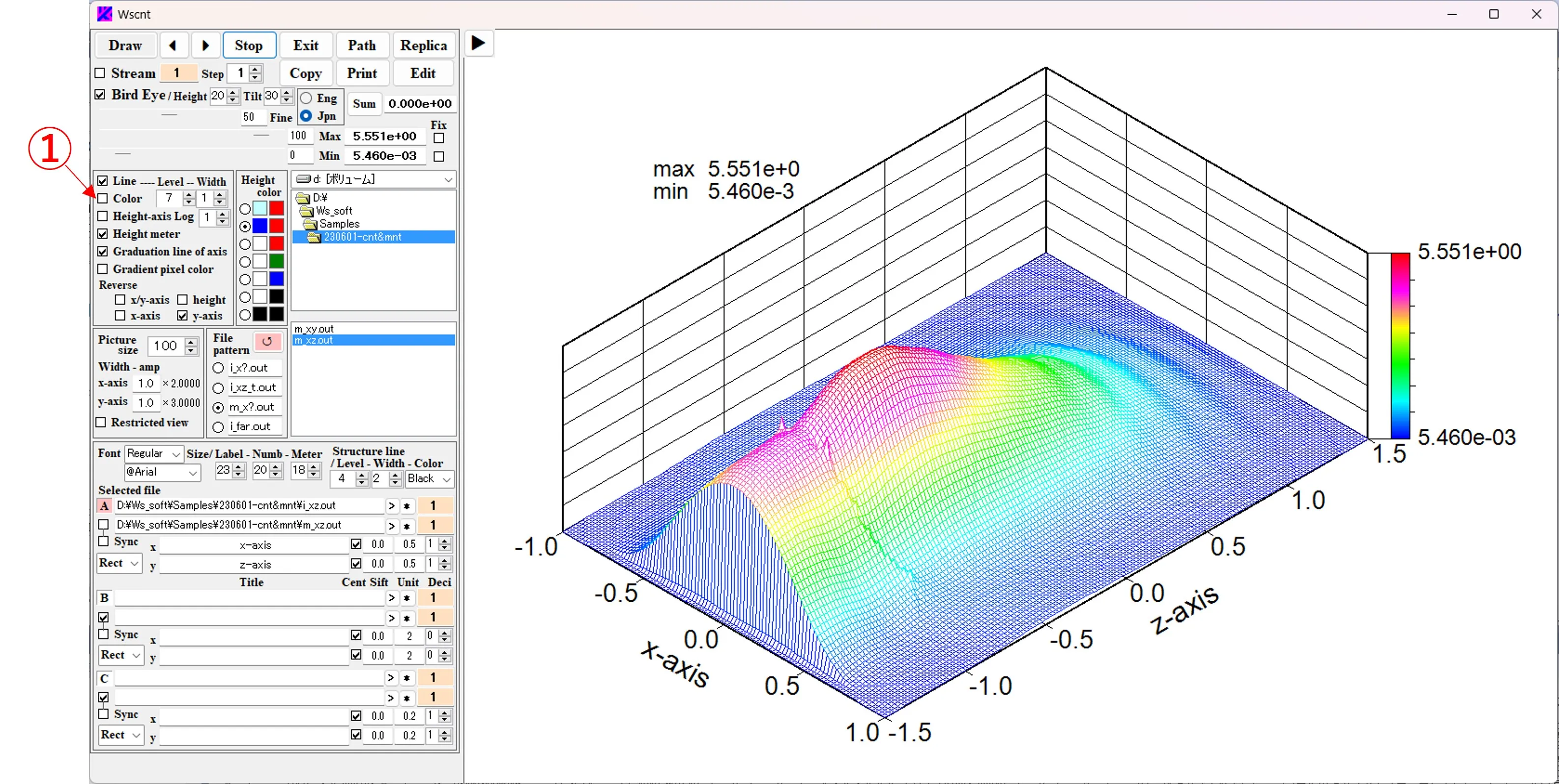Uncheck the Height meter checkbox
Image resolution: width=1559 pixels, height=784 pixels.
[103, 233]
